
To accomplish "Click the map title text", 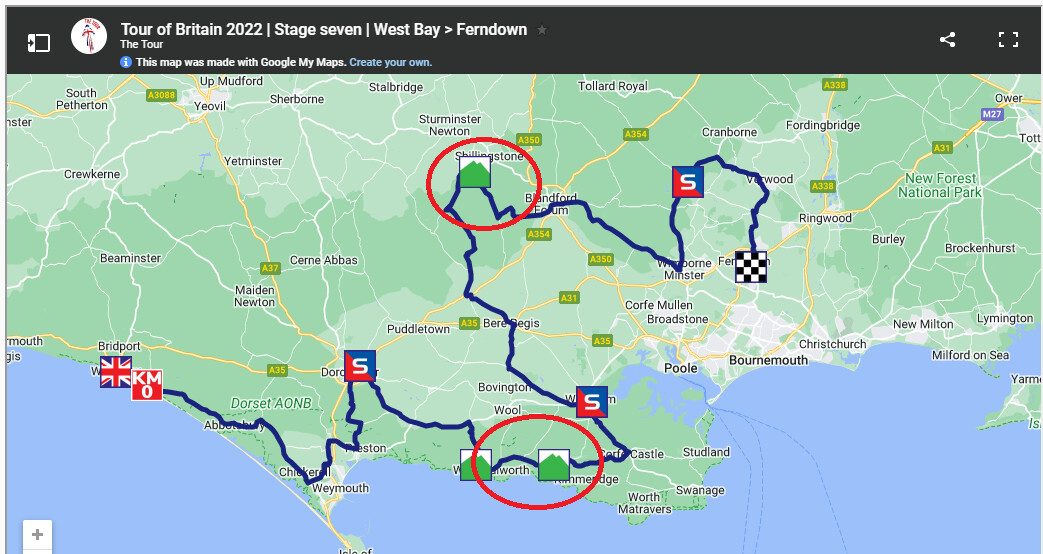I will pyautogui.click(x=324, y=29).
